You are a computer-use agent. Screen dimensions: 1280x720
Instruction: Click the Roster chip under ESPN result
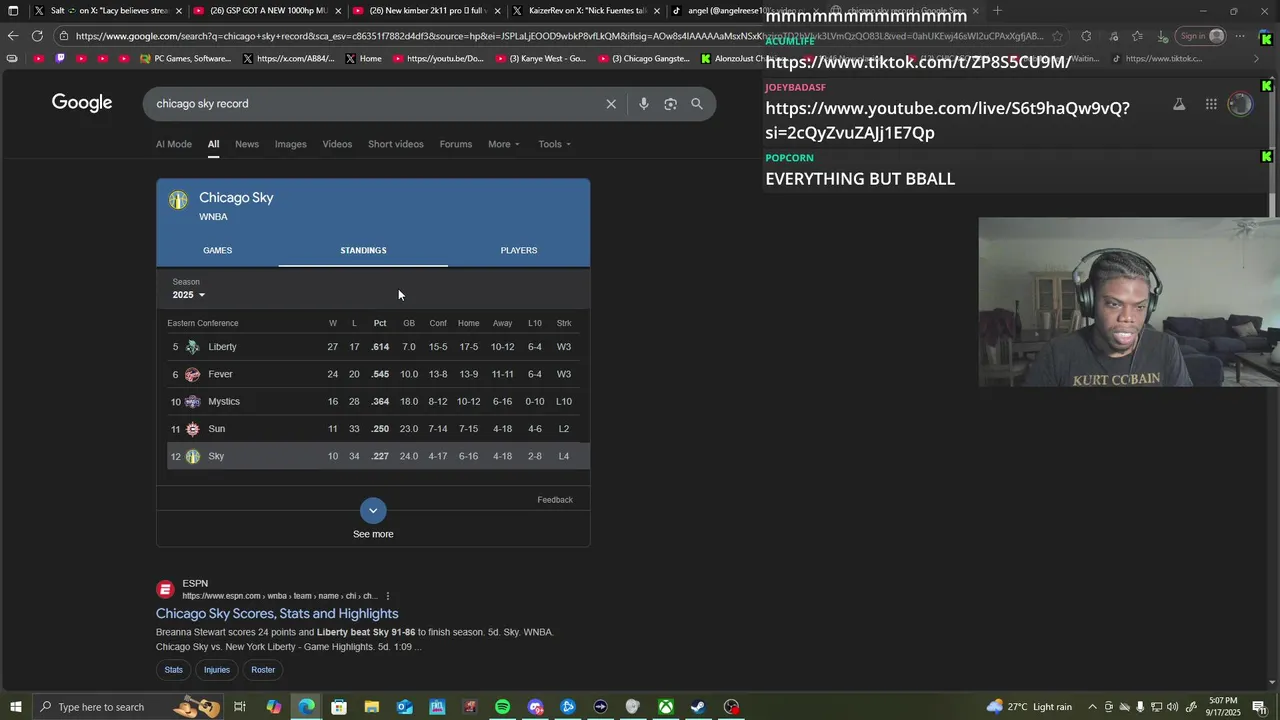click(263, 670)
